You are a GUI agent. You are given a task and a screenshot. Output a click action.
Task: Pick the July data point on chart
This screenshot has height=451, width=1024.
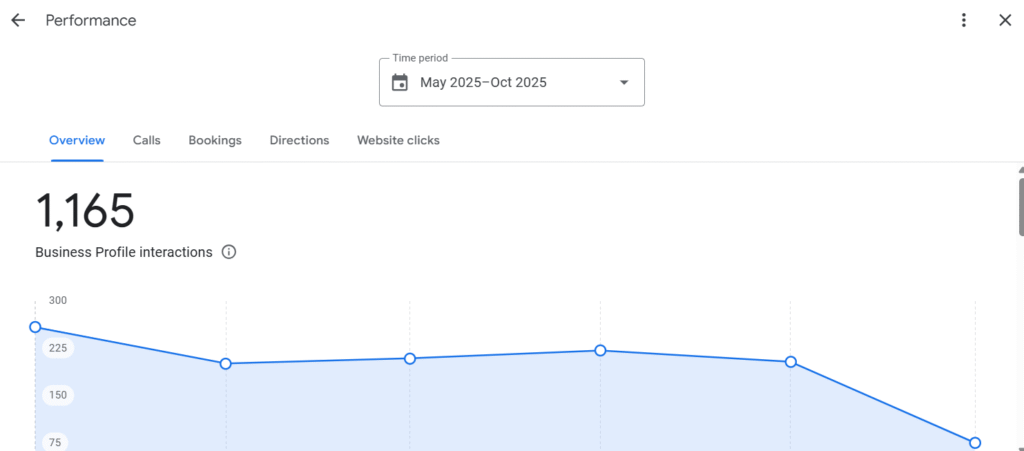[410, 359]
